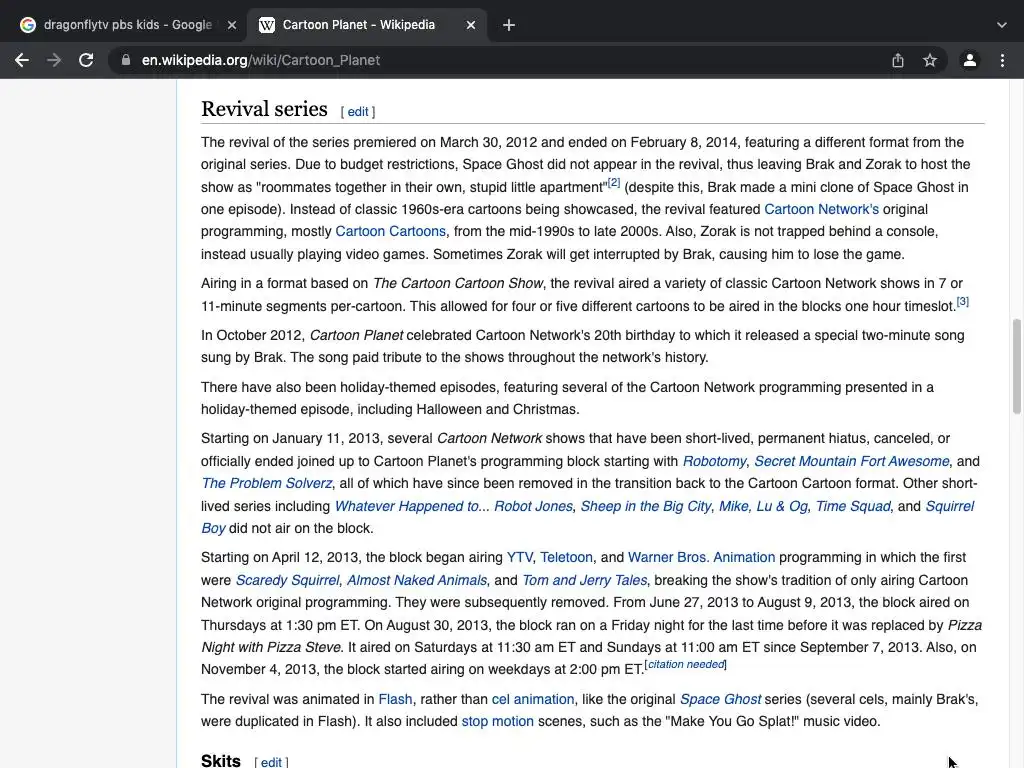Expand the tab search chevron

(1002, 25)
